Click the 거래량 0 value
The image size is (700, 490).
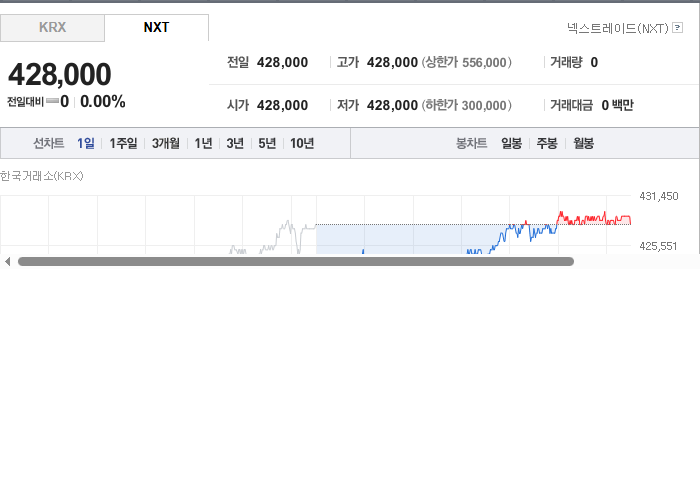(x=594, y=62)
